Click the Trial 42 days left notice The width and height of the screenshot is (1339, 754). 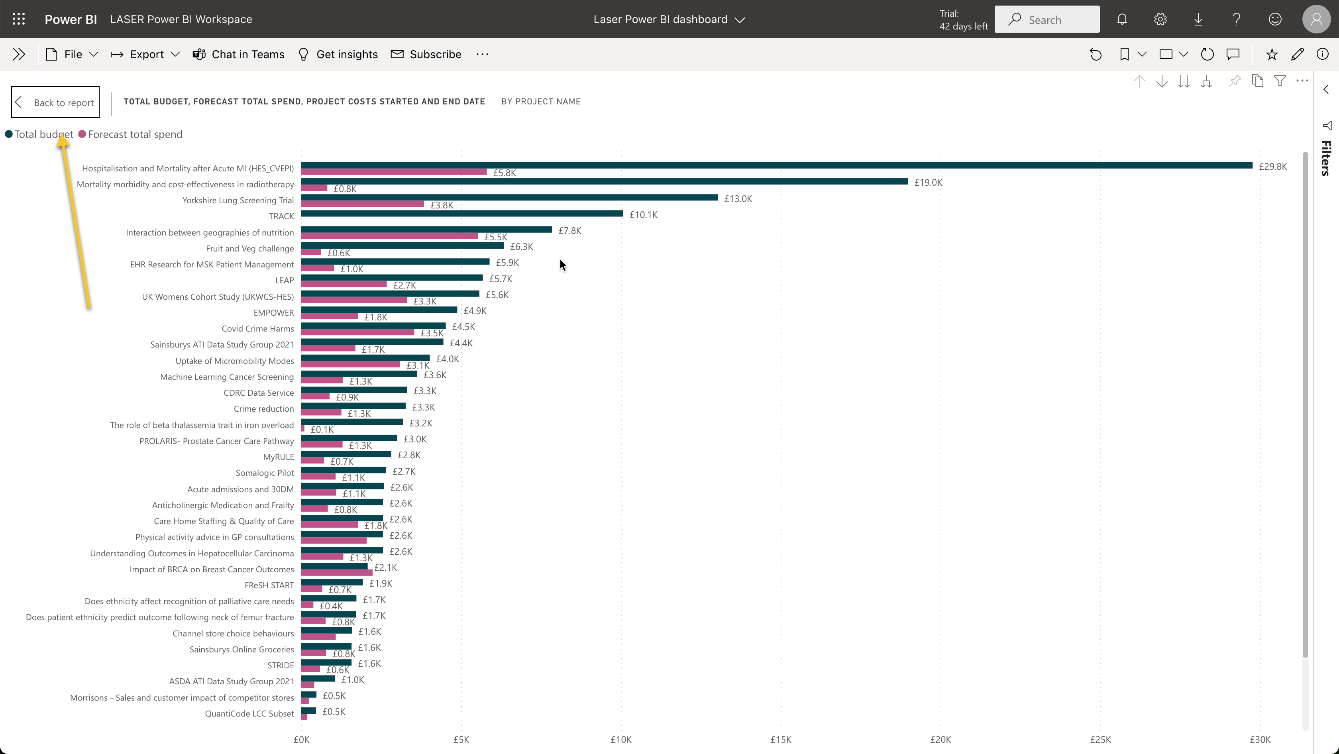click(x=964, y=20)
